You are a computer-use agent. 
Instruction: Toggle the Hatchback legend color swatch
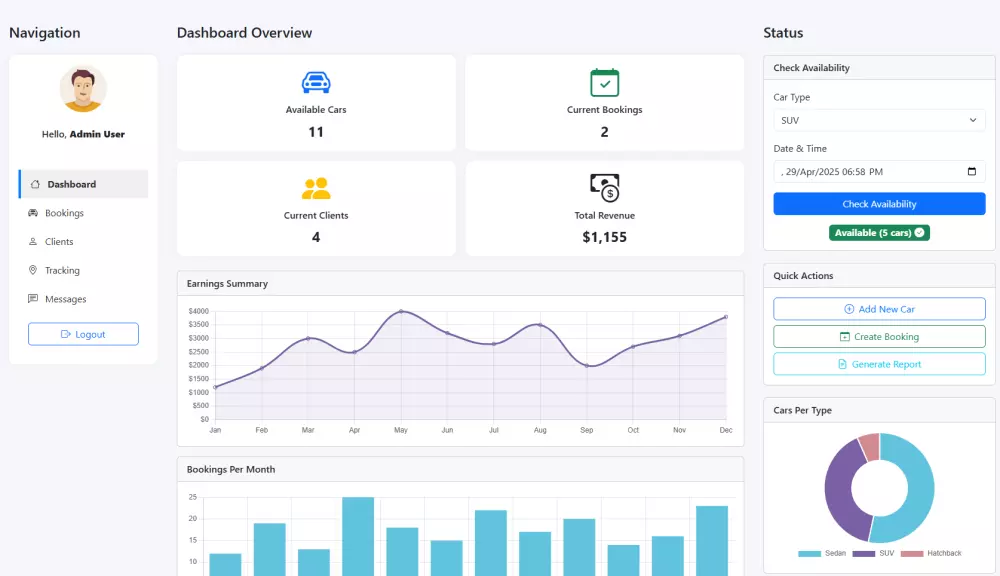point(912,554)
